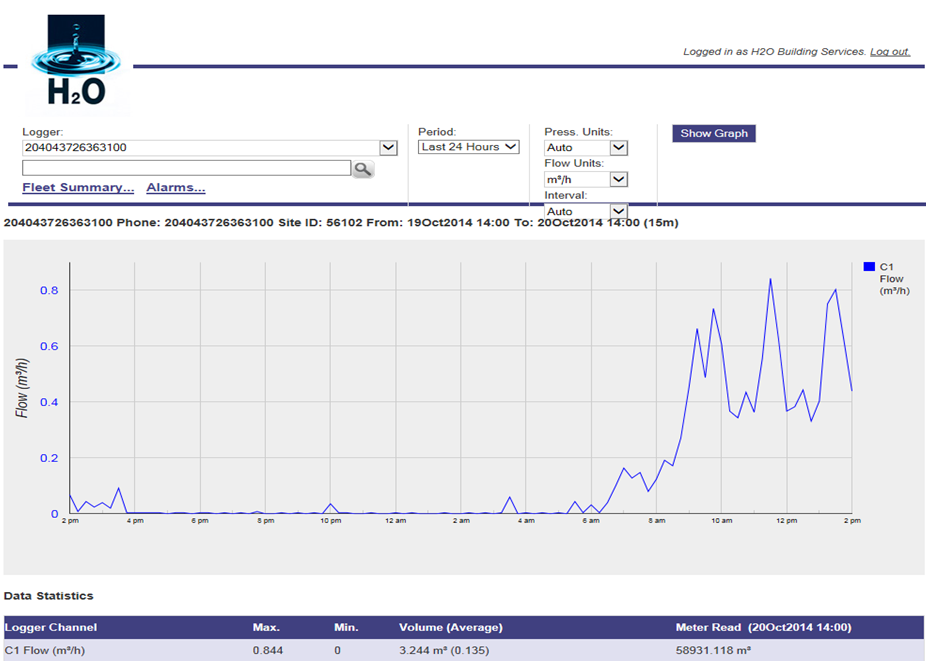Expand the Interval dropdown
Image resolution: width=926 pixels, height=661 pixels.
(618, 211)
